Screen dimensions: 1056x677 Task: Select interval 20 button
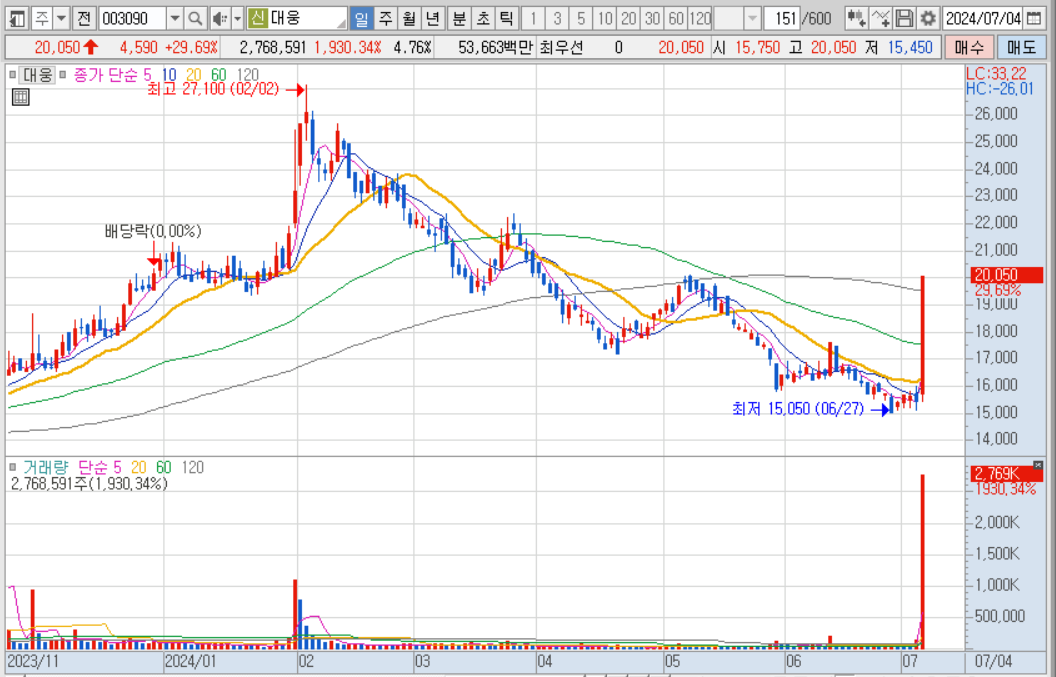[628, 18]
